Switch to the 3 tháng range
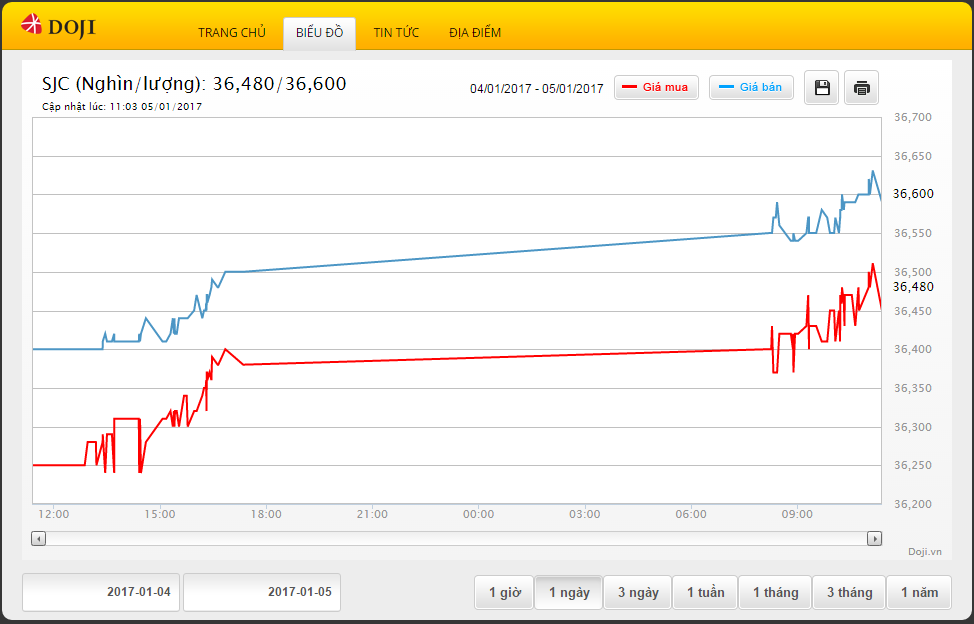 click(x=849, y=592)
